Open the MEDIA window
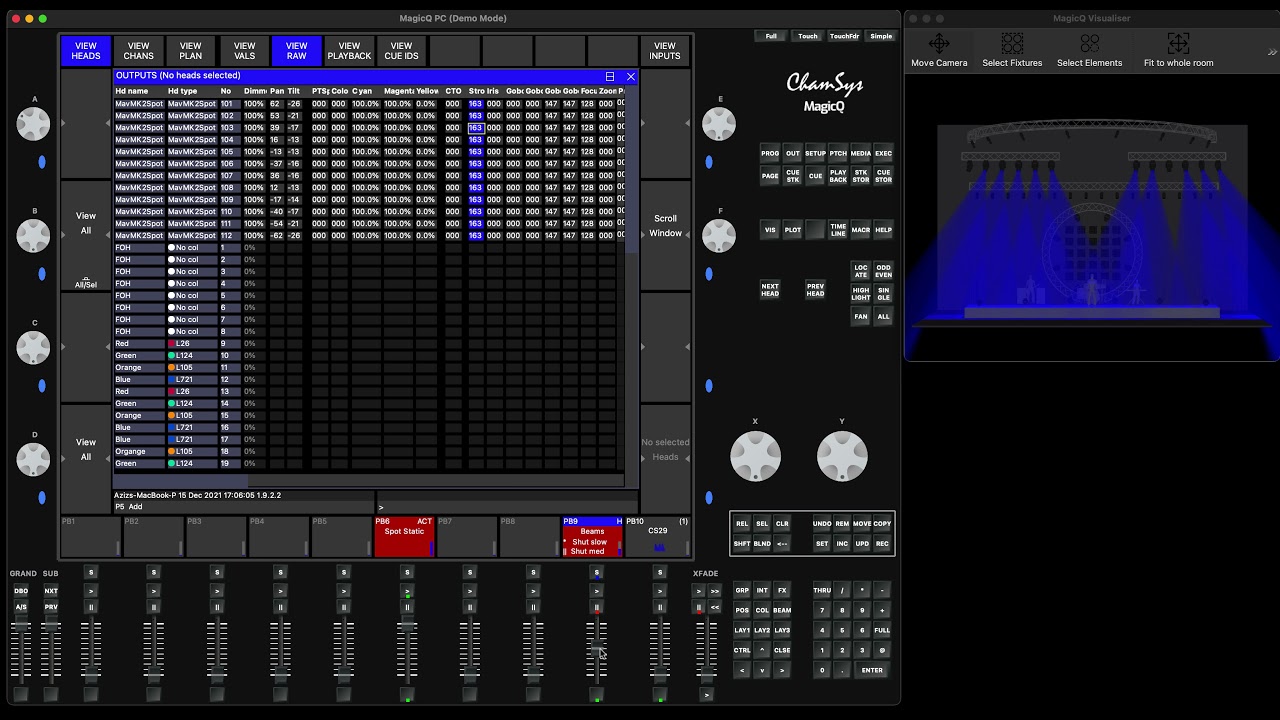The height and width of the screenshot is (720, 1280). click(861, 154)
